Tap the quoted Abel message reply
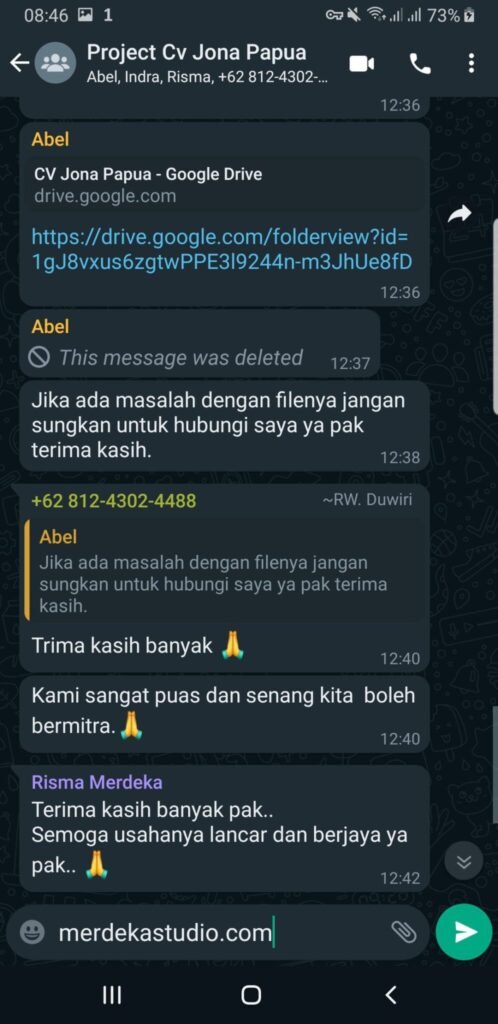 (224, 573)
